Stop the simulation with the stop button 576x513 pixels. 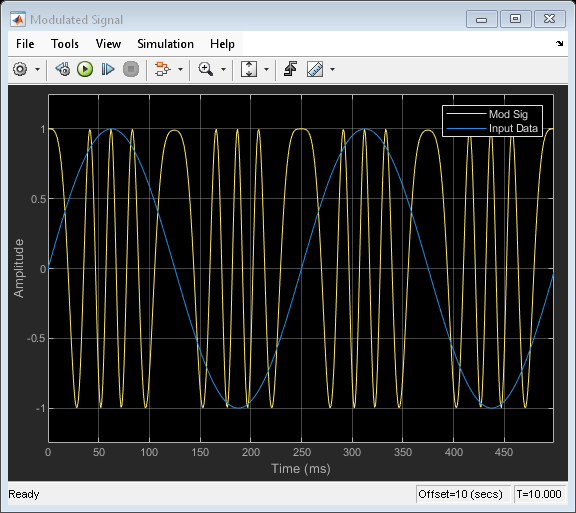[x=131, y=69]
